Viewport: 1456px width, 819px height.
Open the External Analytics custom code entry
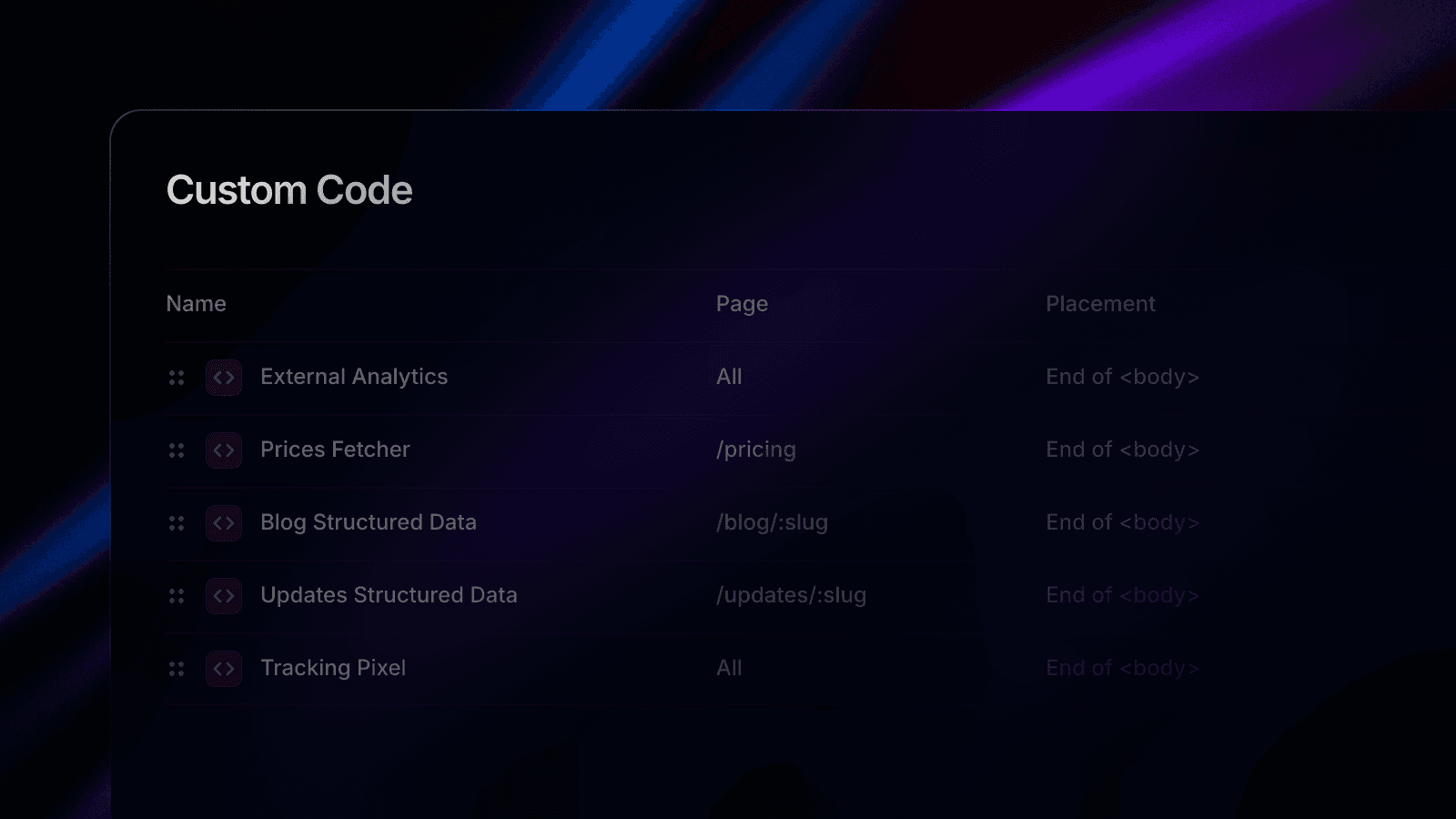click(x=354, y=377)
